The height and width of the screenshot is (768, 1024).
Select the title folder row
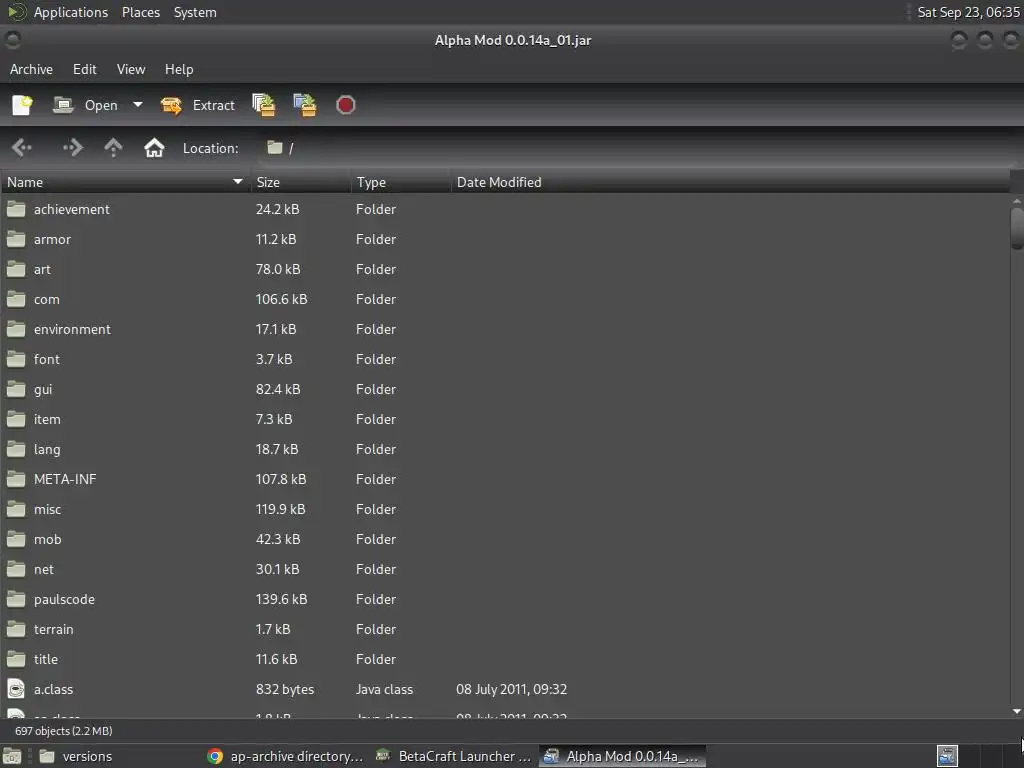coord(505,660)
